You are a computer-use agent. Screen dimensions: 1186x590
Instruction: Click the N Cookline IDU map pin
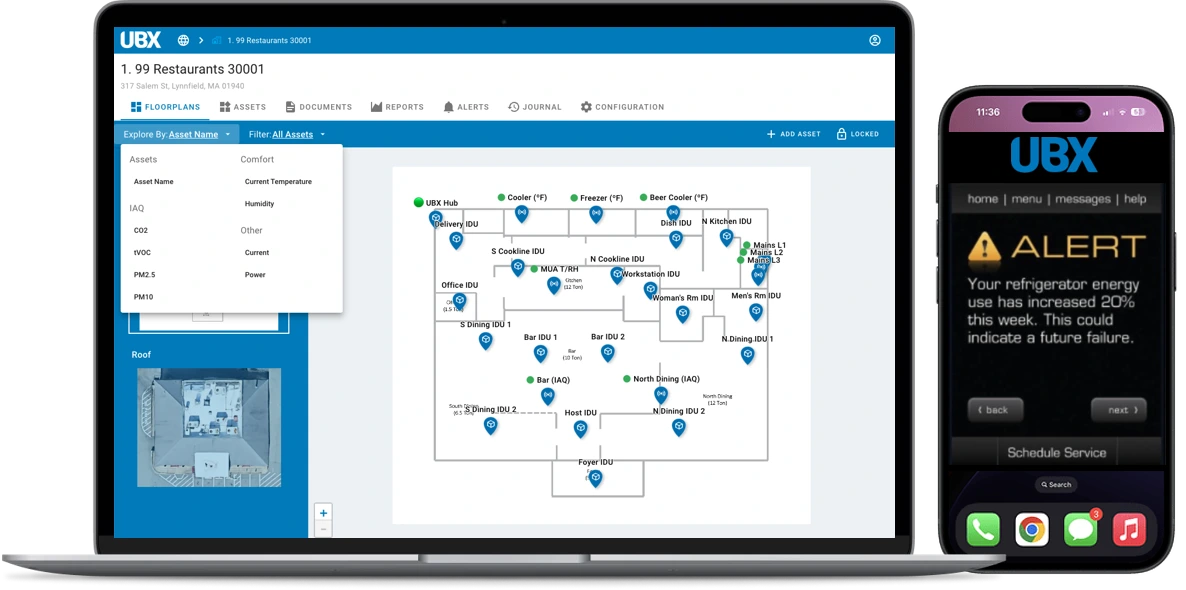coord(617,275)
